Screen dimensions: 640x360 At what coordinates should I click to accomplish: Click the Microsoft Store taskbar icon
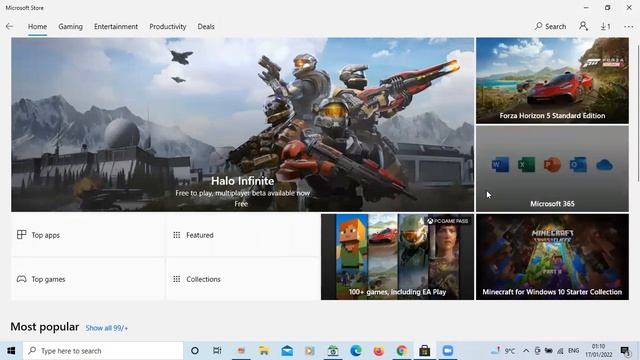(x=424, y=351)
